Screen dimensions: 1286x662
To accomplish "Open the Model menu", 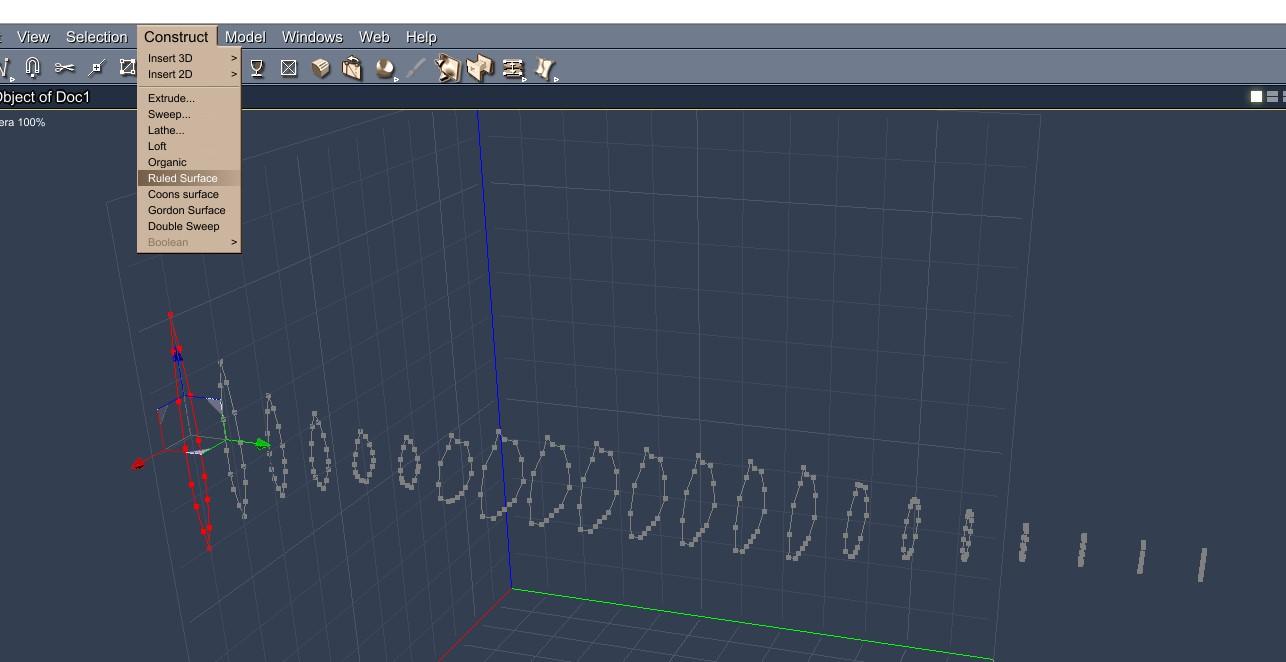I will (x=245, y=37).
